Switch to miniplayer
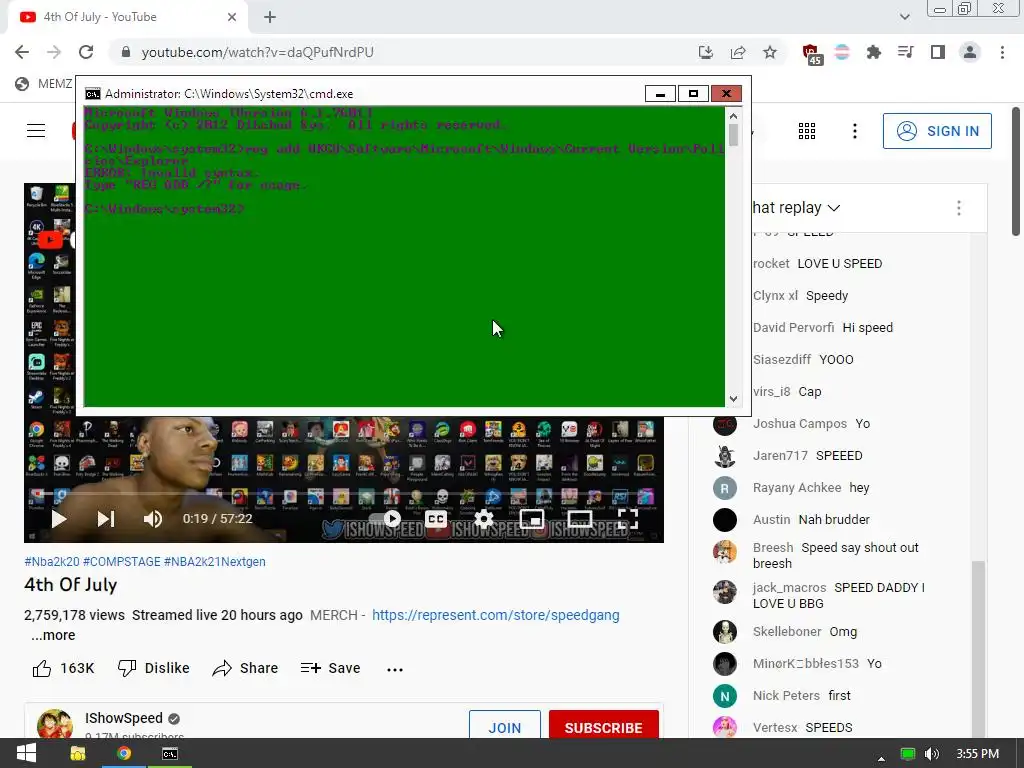 pos(532,519)
